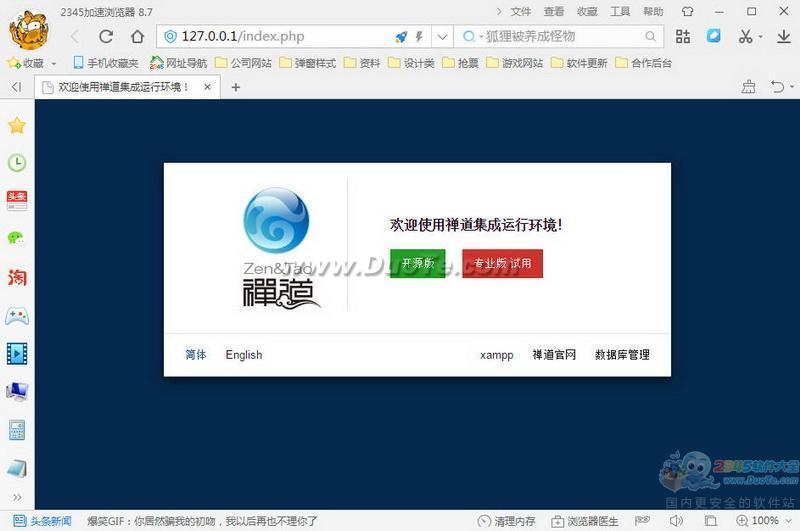Open the 工具 menu

[620, 12]
